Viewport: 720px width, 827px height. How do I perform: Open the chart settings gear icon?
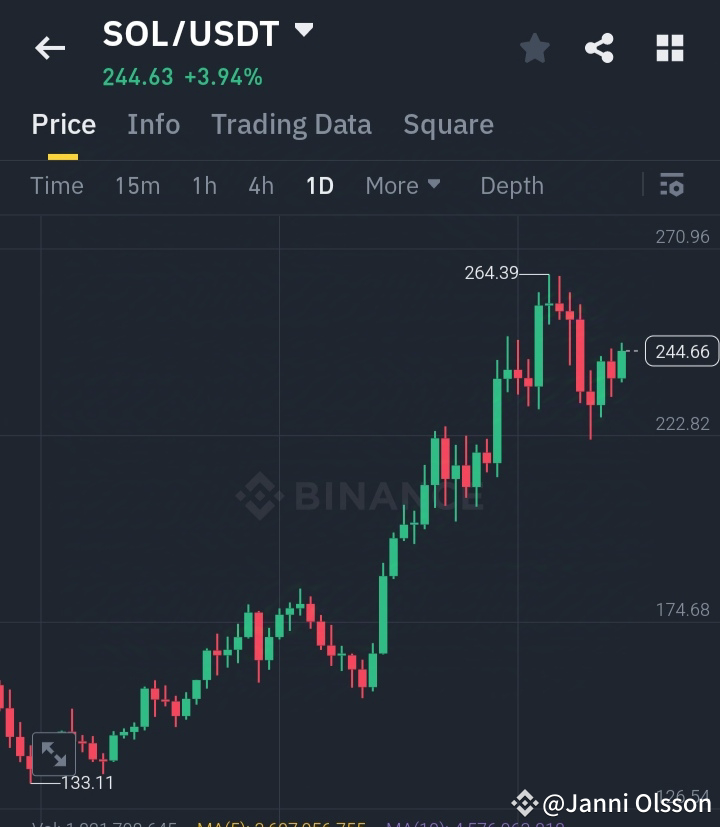[x=672, y=185]
